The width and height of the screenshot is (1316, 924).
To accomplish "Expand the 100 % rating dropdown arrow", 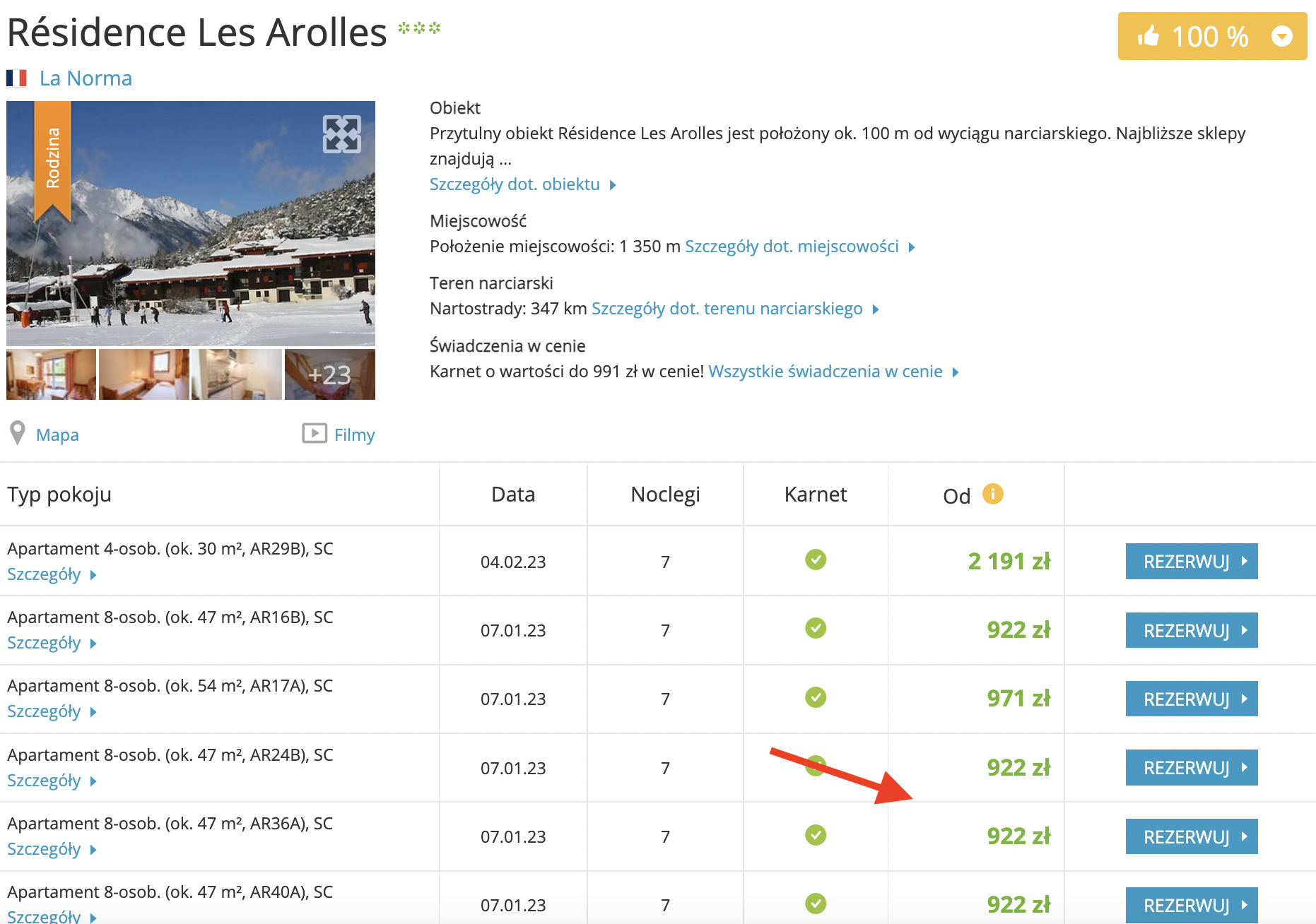I will pos(1281,36).
